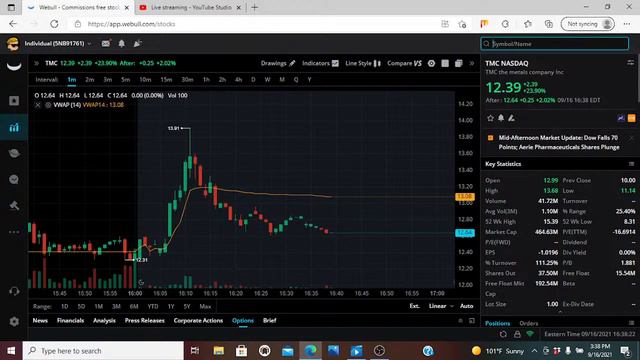Click the Webull user avatar
The width and height of the screenshot is (640, 360).
(13, 44)
